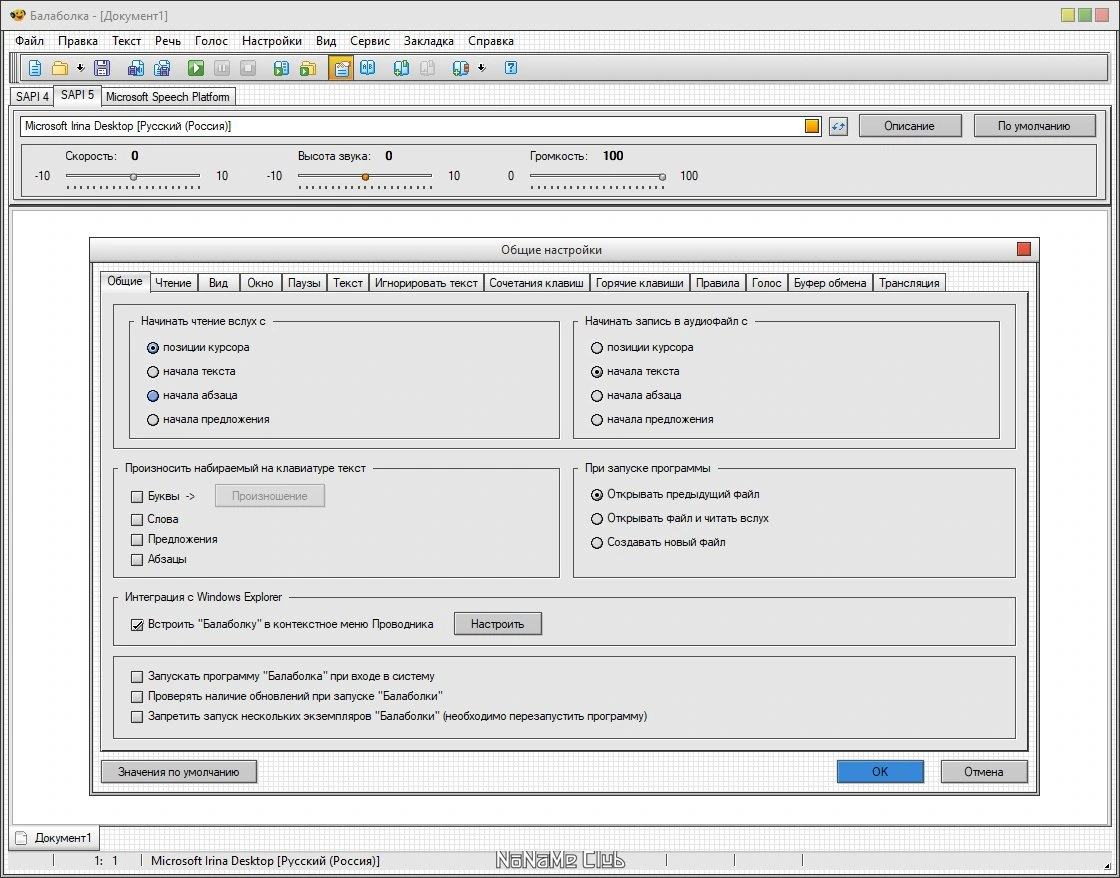Create a new document from the toolbar

pos(34,68)
